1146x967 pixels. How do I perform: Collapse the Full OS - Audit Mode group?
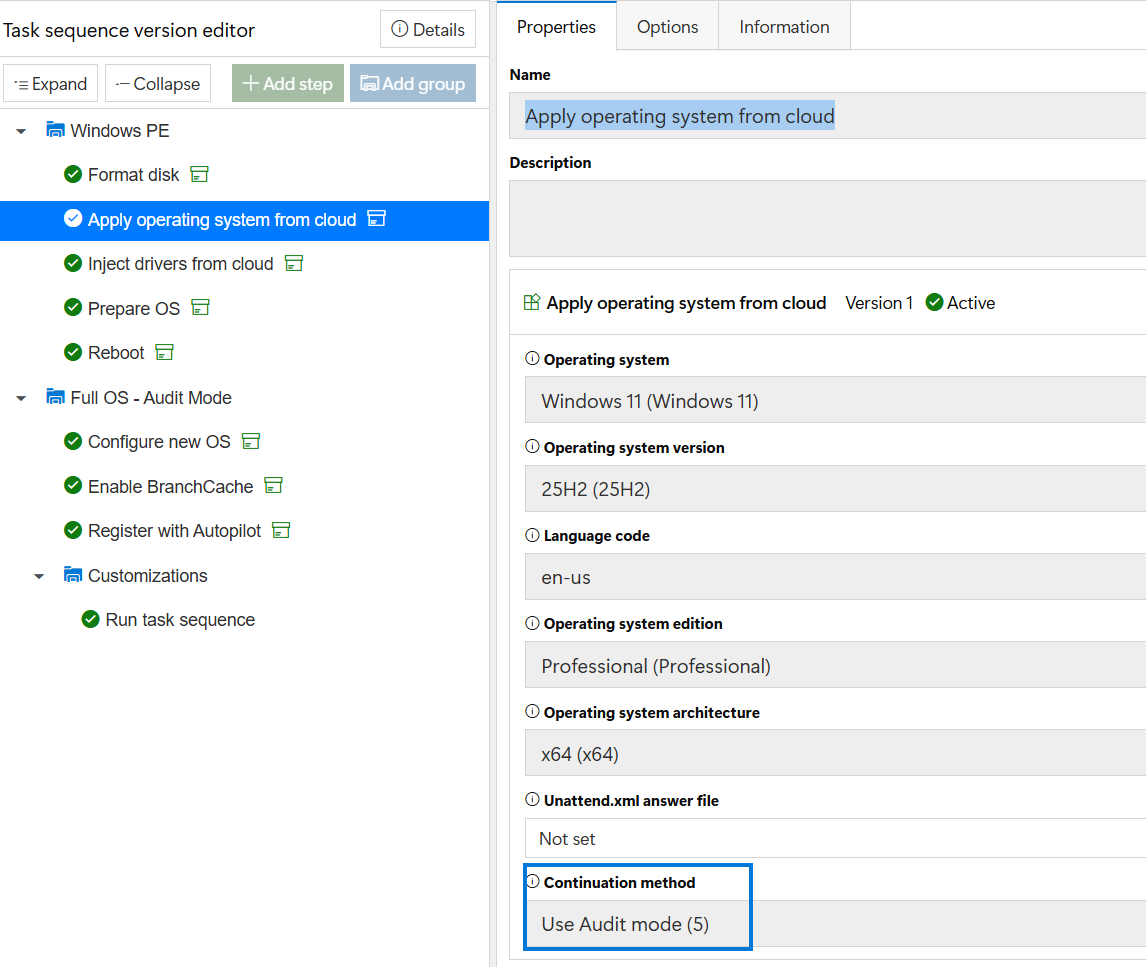click(21, 398)
